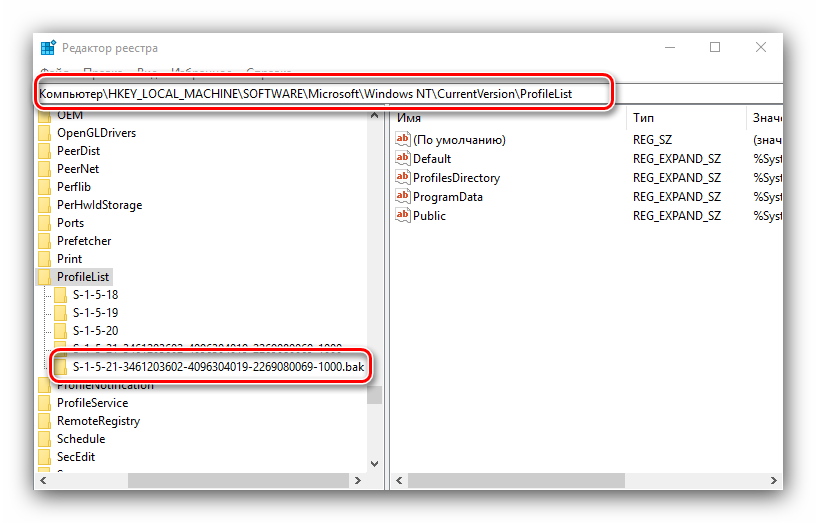
Task: Click the string icon of (По умолчанию) value
Action: point(403,139)
